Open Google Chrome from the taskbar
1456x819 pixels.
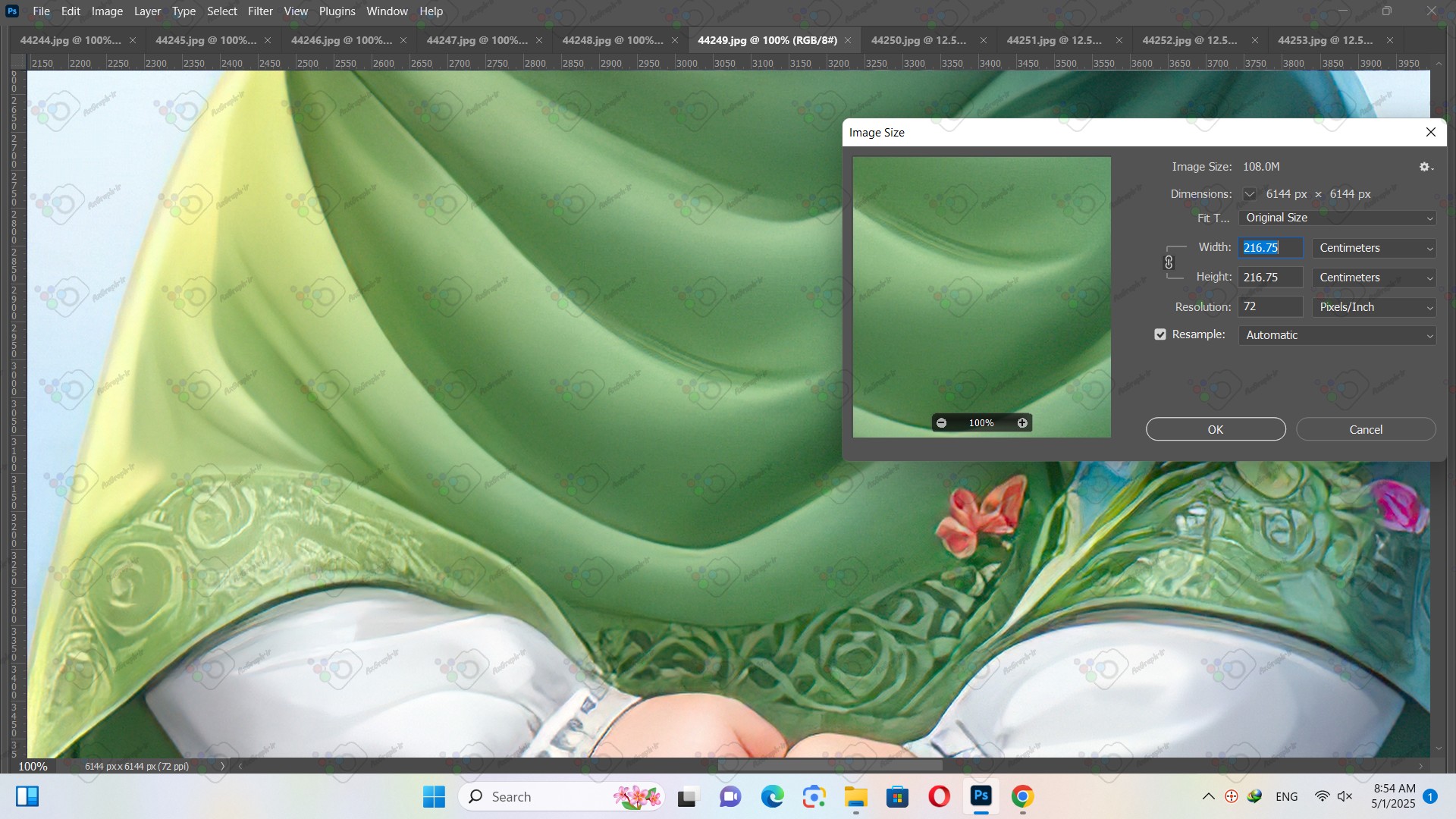(x=1022, y=797)
